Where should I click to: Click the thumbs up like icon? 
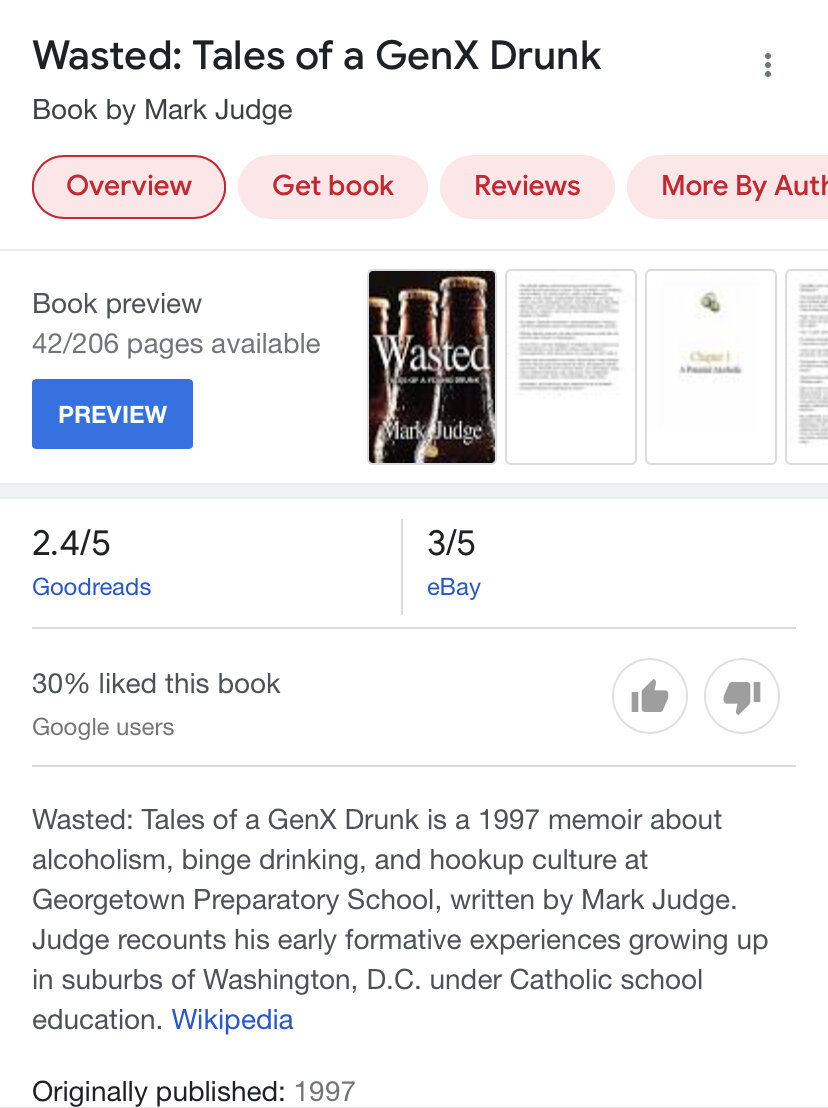(x=650, y=696)
